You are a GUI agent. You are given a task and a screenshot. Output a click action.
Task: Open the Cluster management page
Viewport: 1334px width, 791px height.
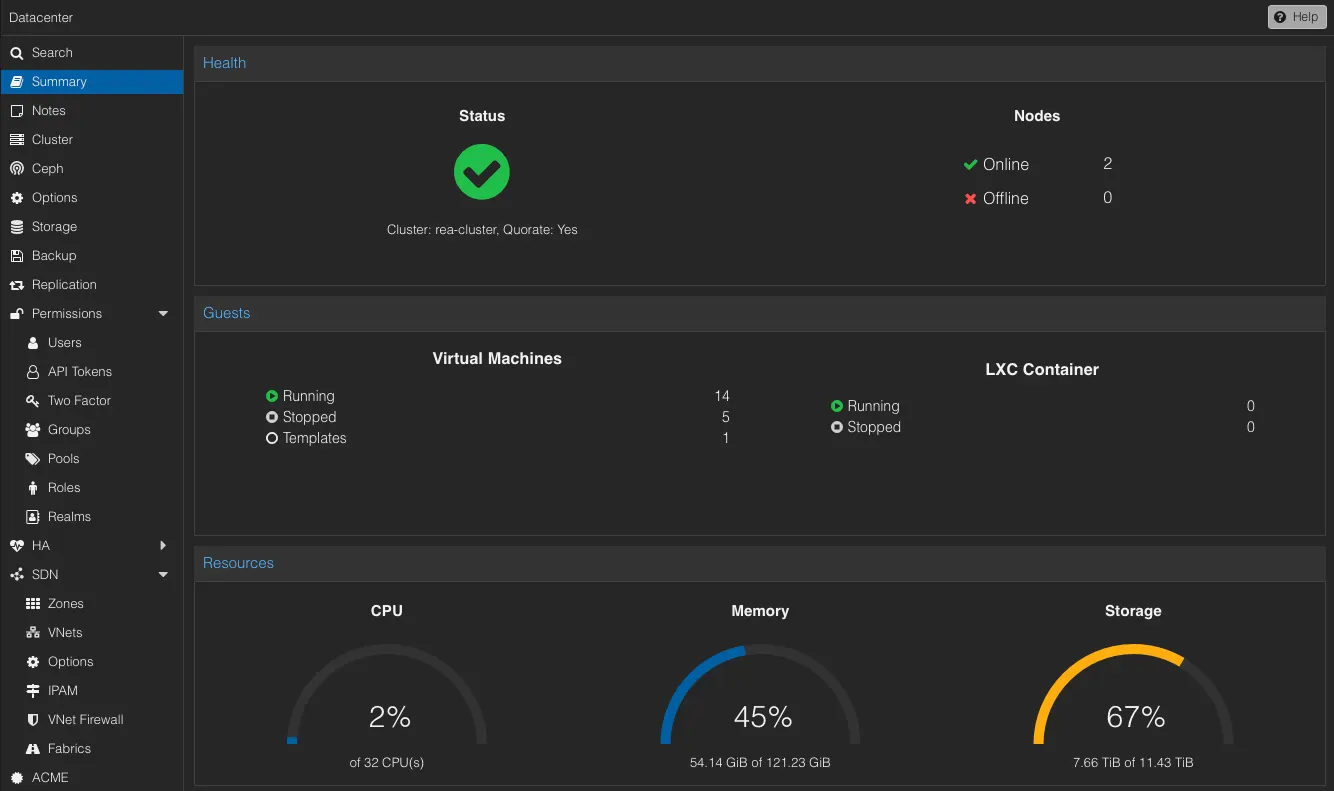[51, 139]
